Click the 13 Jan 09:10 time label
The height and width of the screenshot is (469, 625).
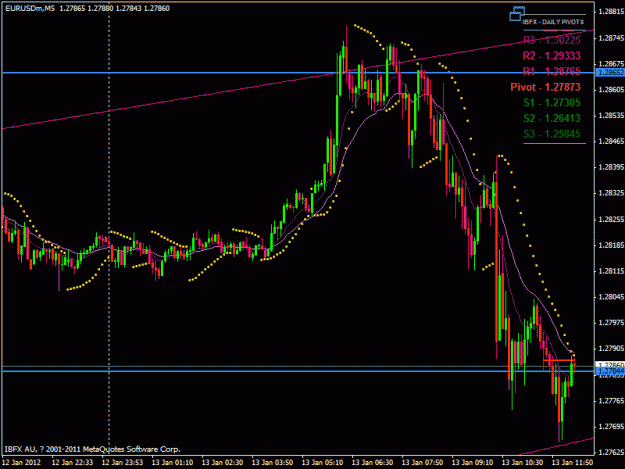point(472,463)
